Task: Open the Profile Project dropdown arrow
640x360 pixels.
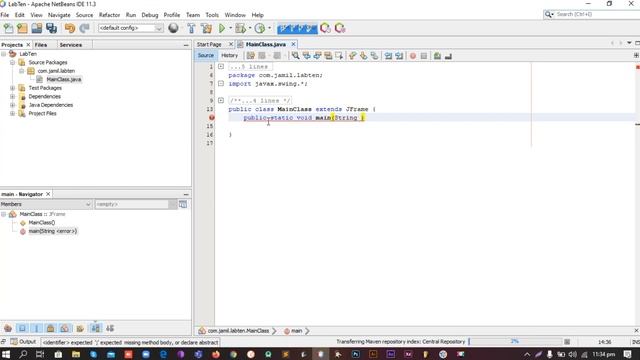Action: pyautogui.click(x=269, y=28)
